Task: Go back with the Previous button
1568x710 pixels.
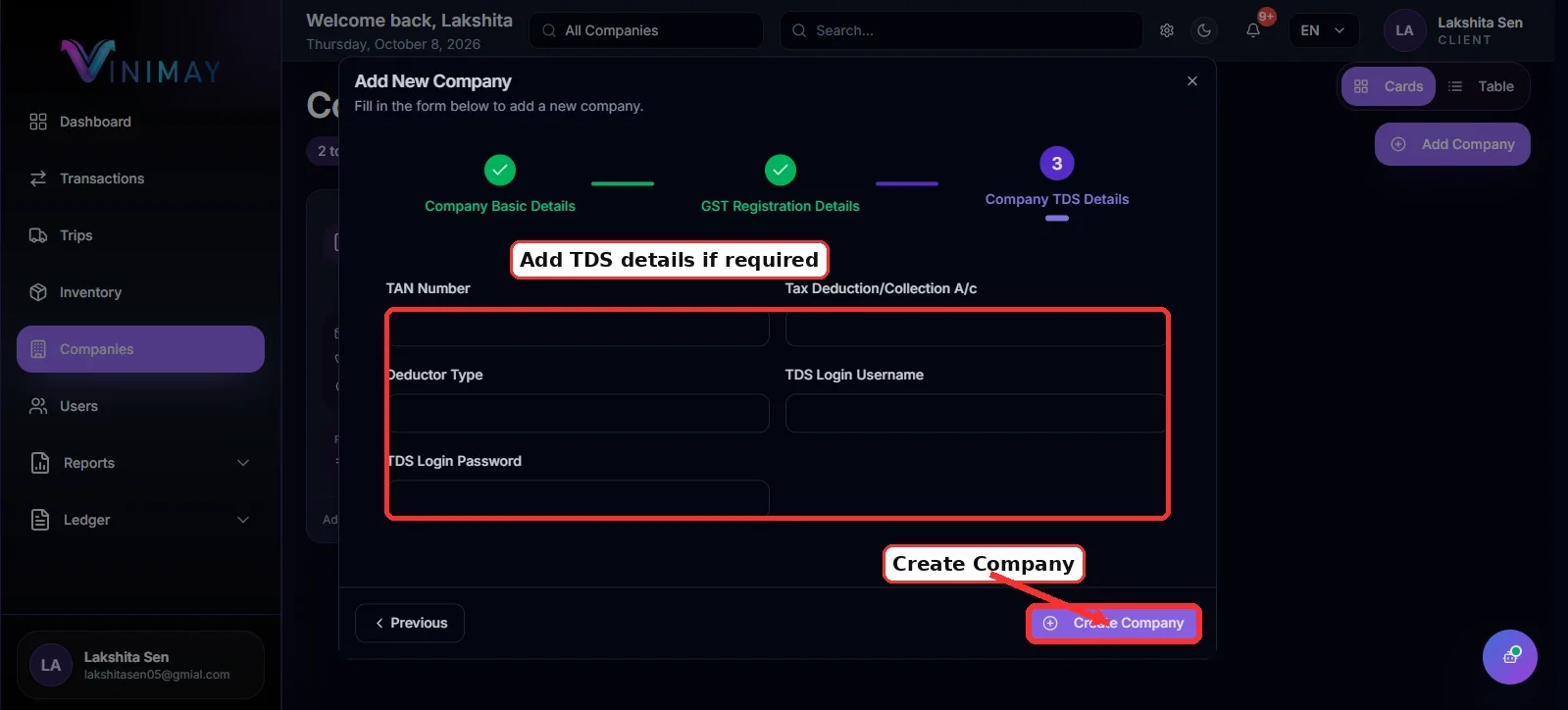Action: pos(410,623)
